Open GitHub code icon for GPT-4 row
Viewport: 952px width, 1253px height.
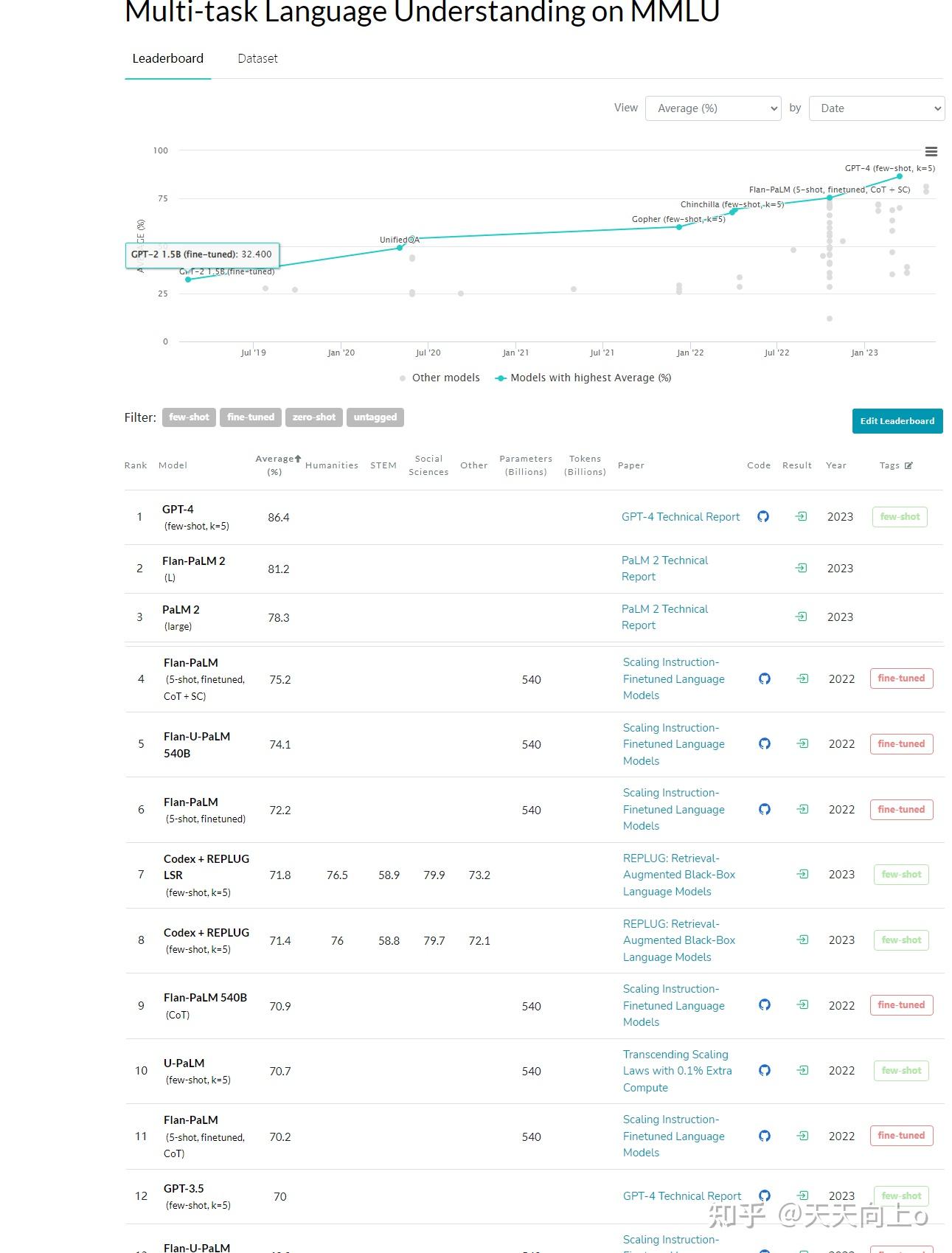[x=763, y=516]
